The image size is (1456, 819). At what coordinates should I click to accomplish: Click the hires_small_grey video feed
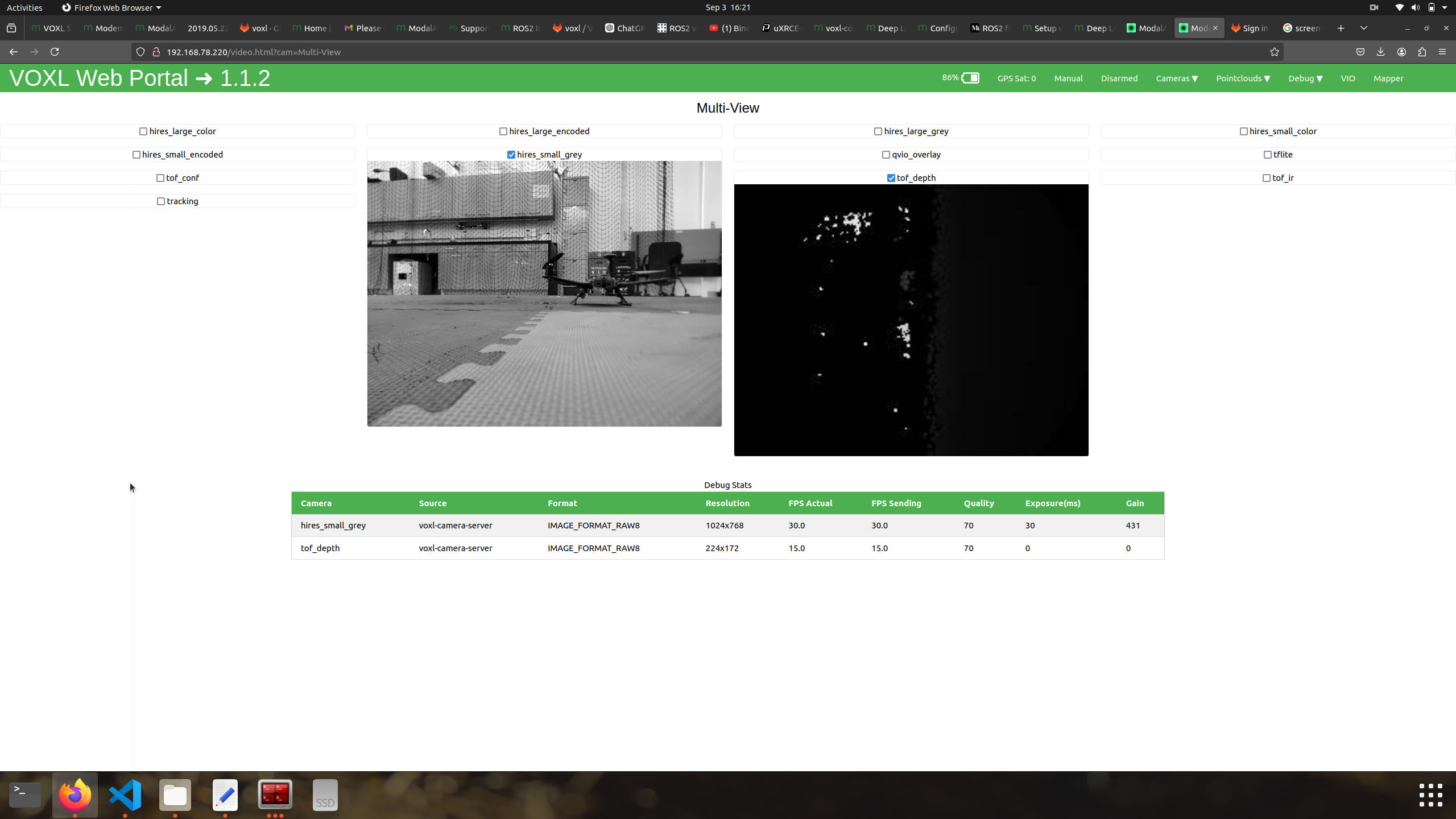click(544, 293)
